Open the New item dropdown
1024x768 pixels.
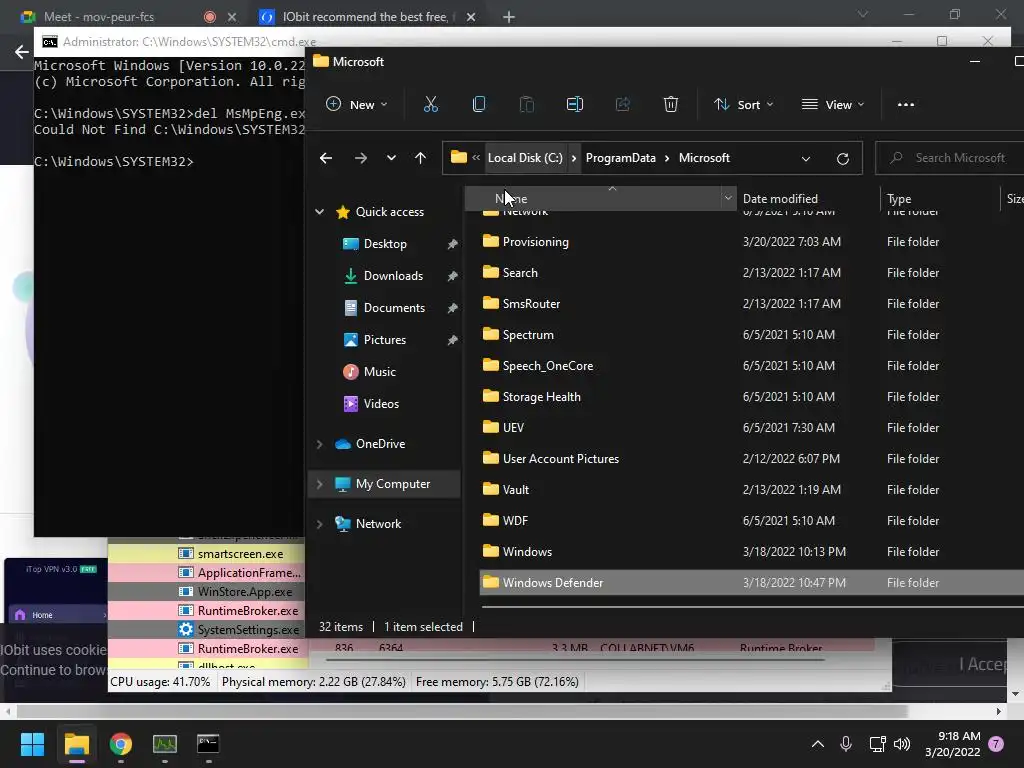357,104
